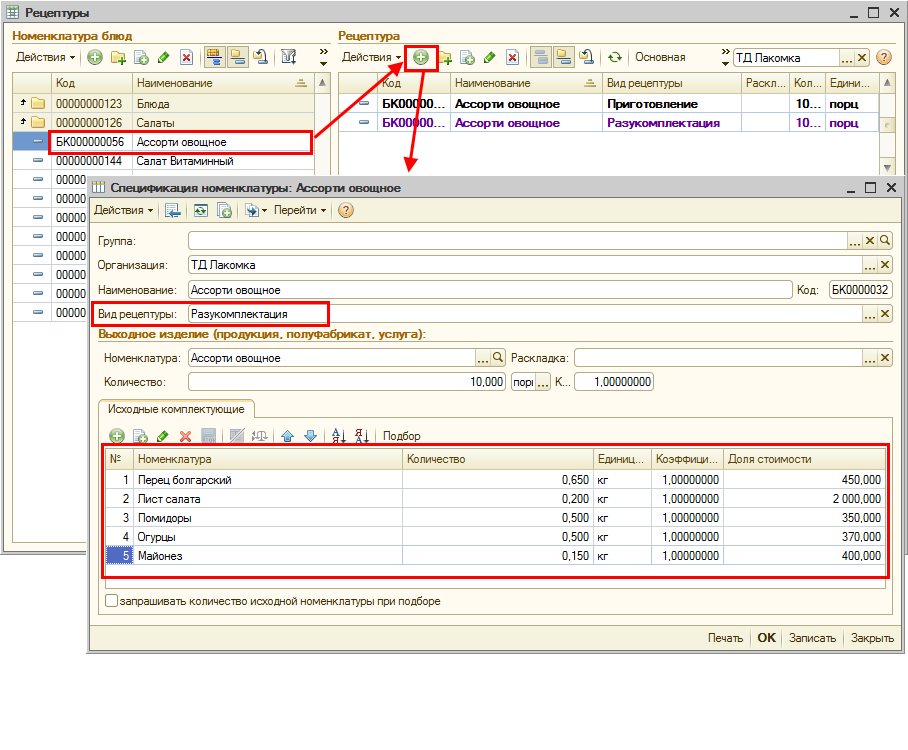Open Действия menu in the specification window

click(123, 210)
